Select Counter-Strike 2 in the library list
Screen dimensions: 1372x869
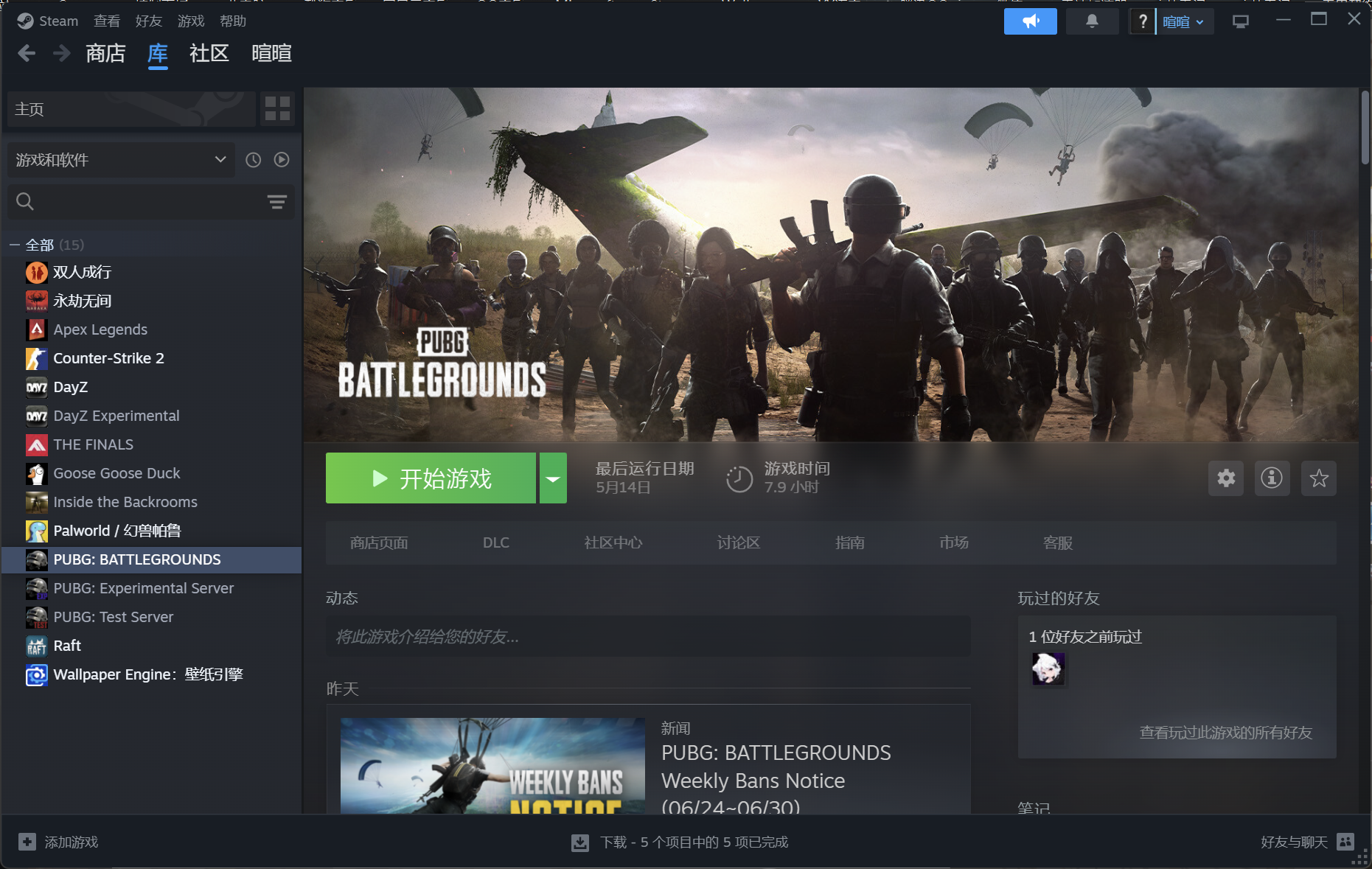click(x=108, y=358)
